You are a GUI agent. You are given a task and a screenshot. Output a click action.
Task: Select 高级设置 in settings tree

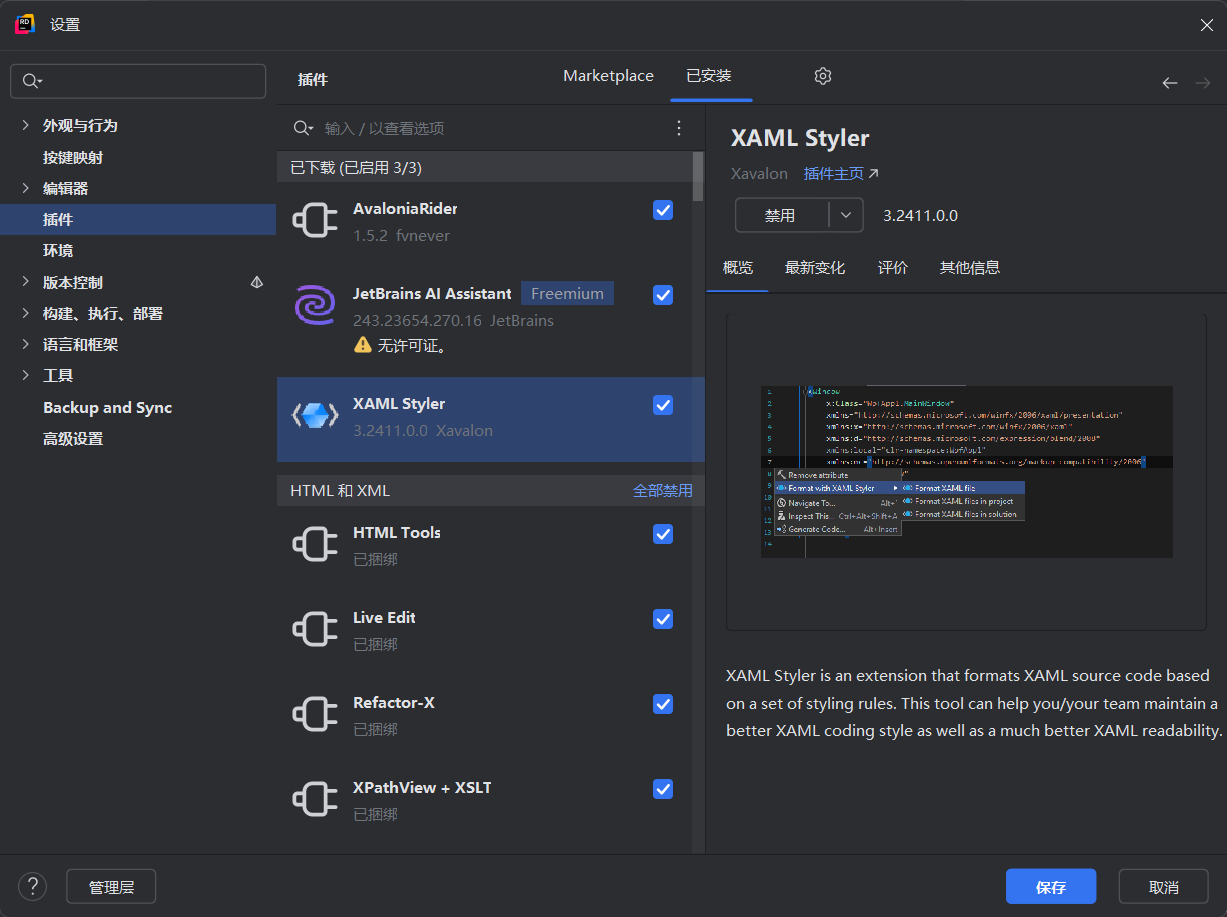coord(73,438)
